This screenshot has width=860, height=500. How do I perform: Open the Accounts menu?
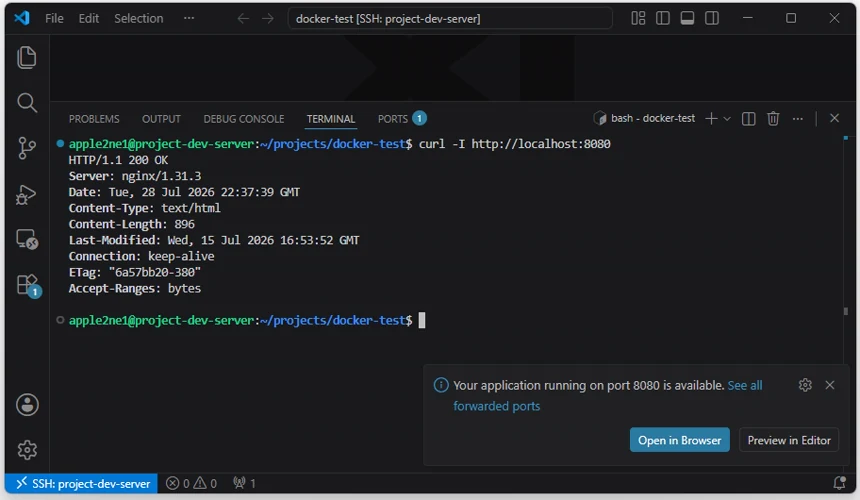[x=27, y=405]
